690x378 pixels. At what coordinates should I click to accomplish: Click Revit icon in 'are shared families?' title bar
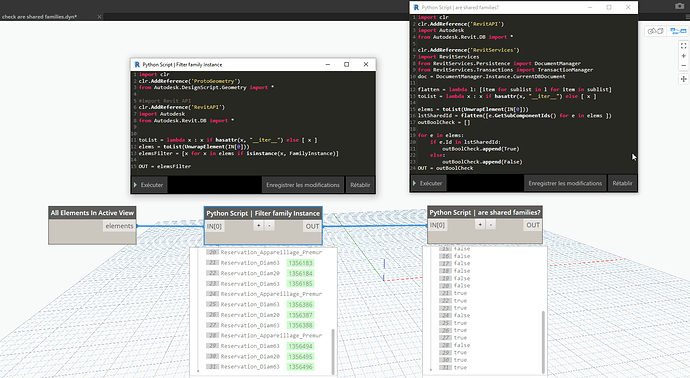(416, 7)
